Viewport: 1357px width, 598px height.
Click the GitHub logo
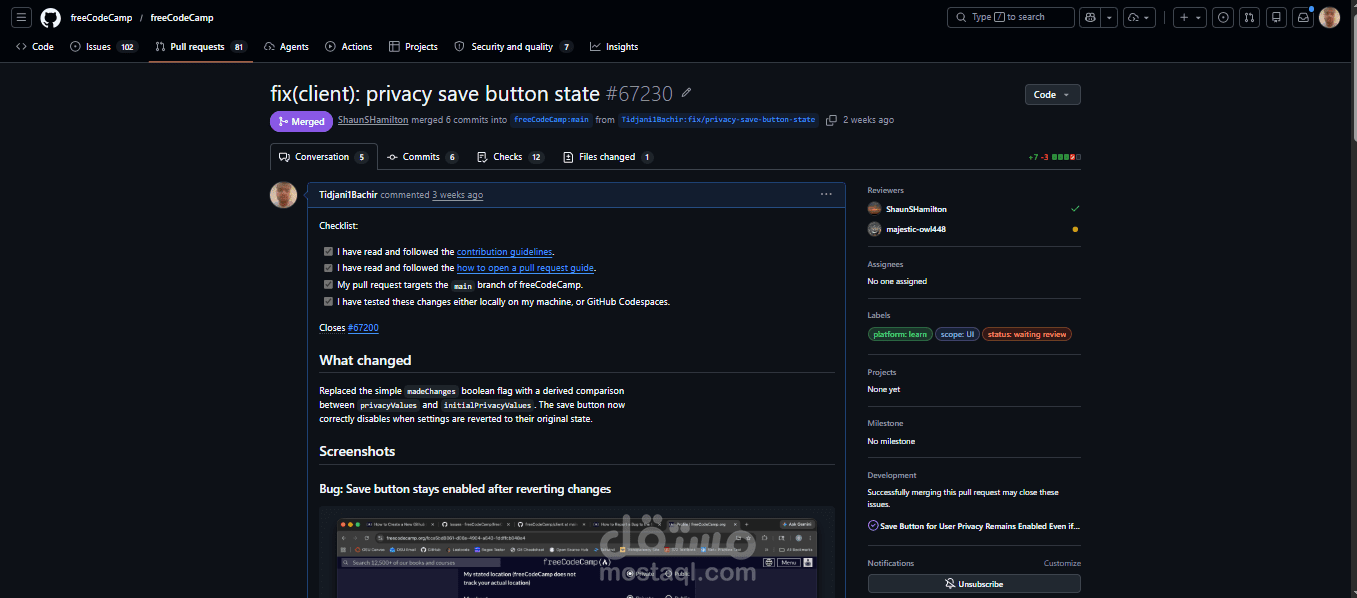coord(50,17)
